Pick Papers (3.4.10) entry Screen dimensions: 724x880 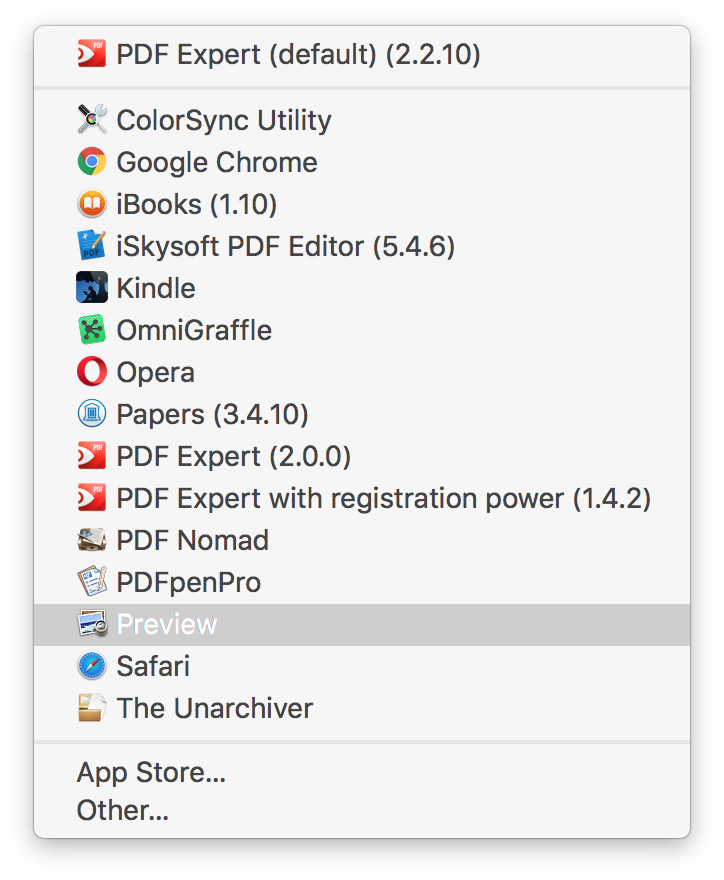click(x=362, y=414)
